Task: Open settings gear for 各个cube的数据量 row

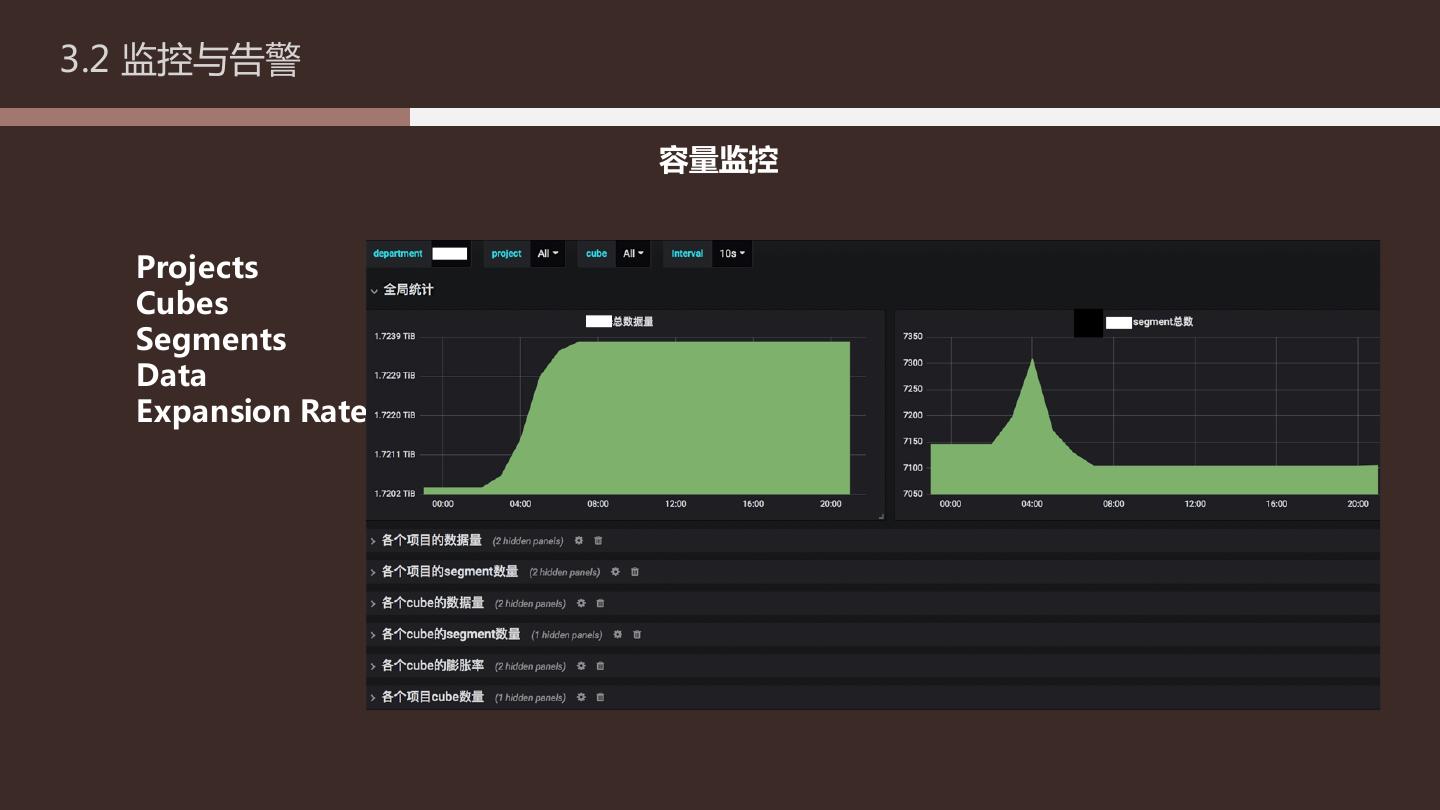Action: (x=581, y=603)
